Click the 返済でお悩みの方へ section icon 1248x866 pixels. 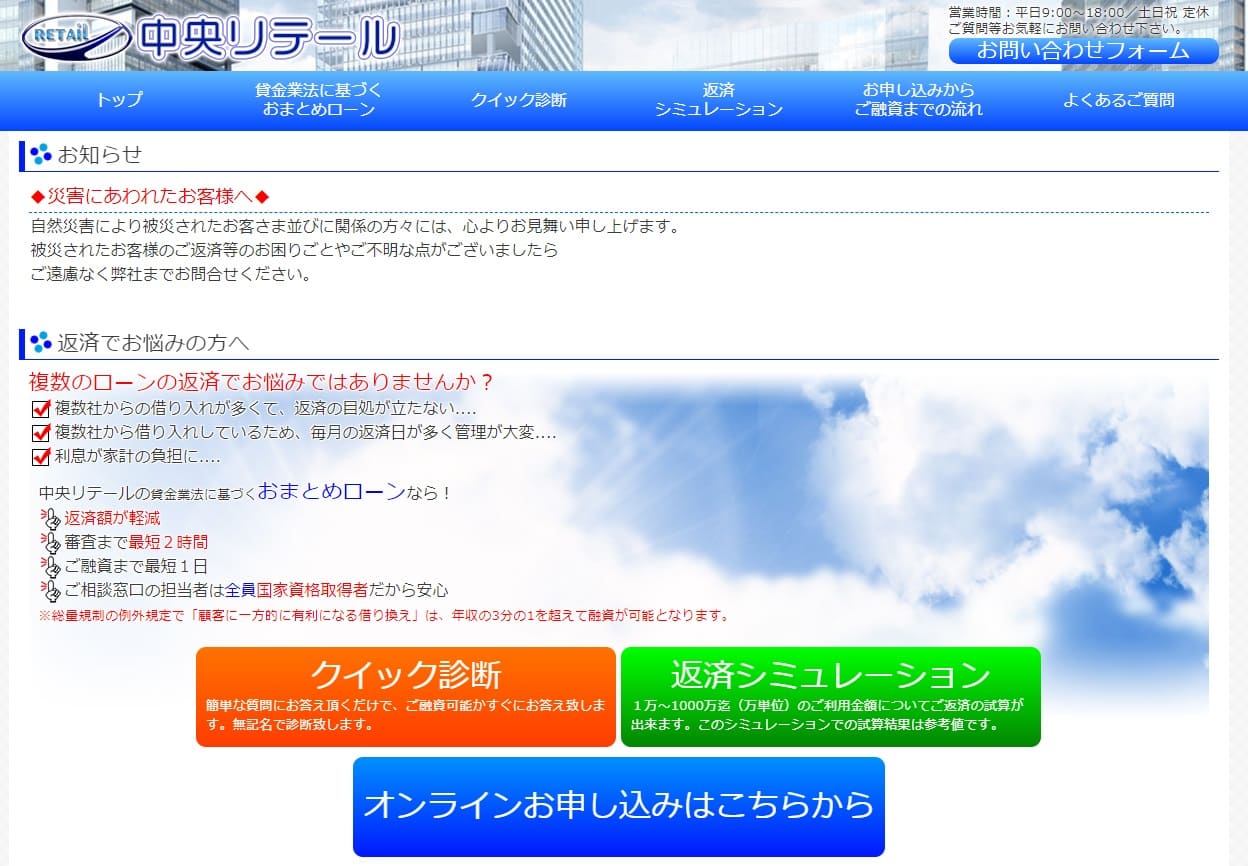pyautogui.click(x=40, y=343)
